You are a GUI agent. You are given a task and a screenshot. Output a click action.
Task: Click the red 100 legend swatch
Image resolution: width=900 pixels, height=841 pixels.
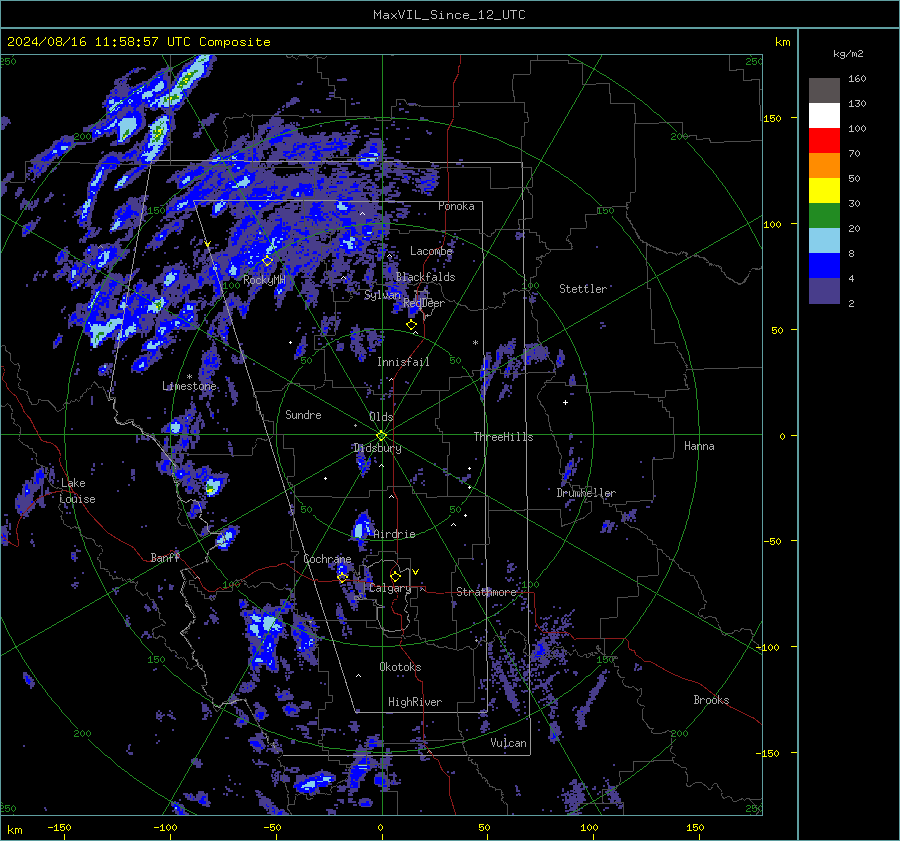tap(824, 141)
